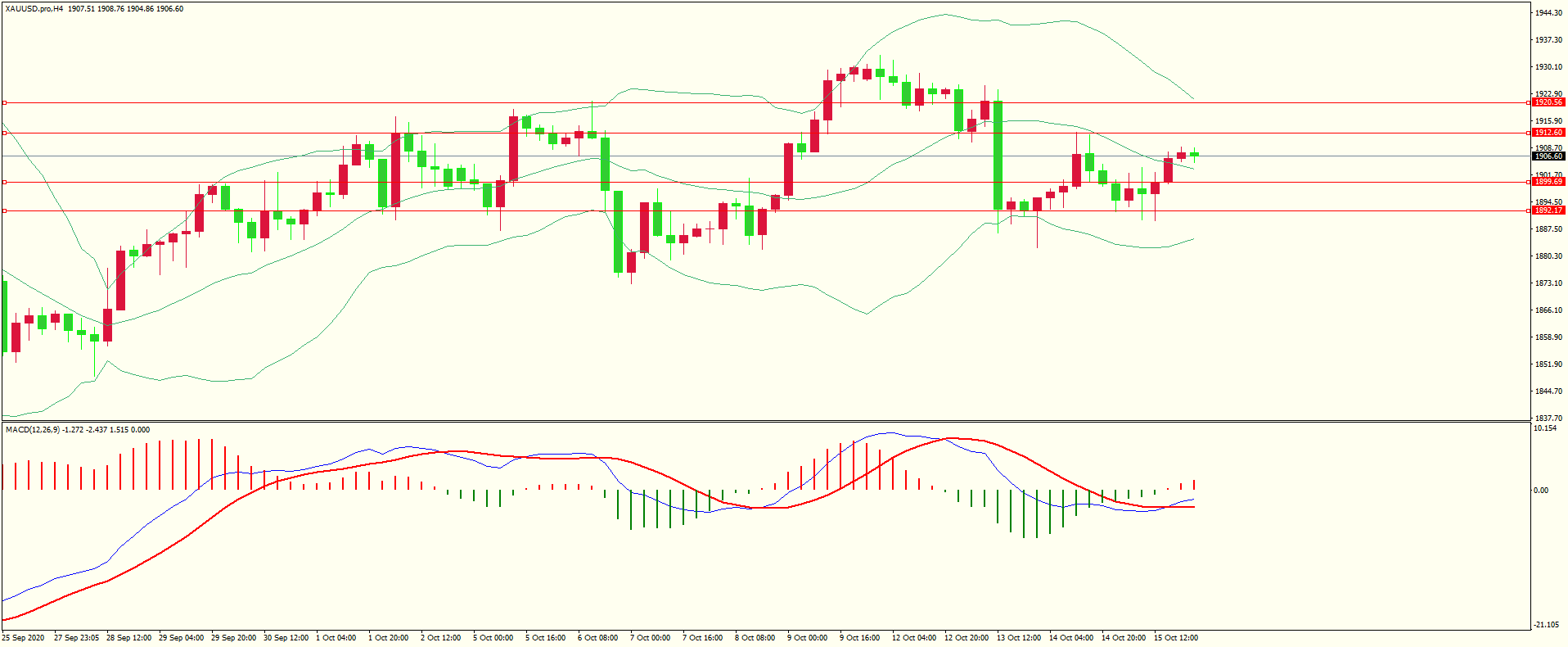
Task: Click the 1944.30 price scale value
Action: pyautogui.click(x=1548, y=13)
